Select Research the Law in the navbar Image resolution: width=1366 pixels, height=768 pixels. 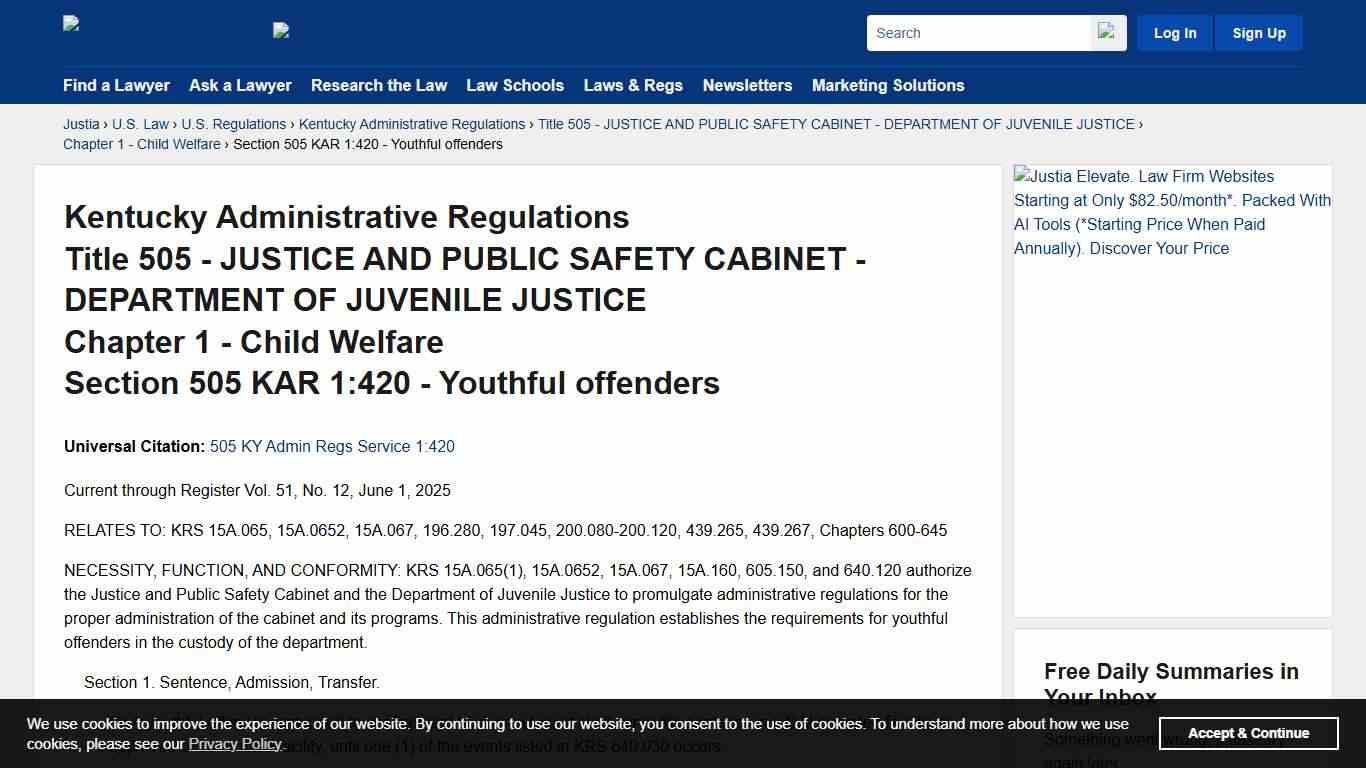click(379, 86)
